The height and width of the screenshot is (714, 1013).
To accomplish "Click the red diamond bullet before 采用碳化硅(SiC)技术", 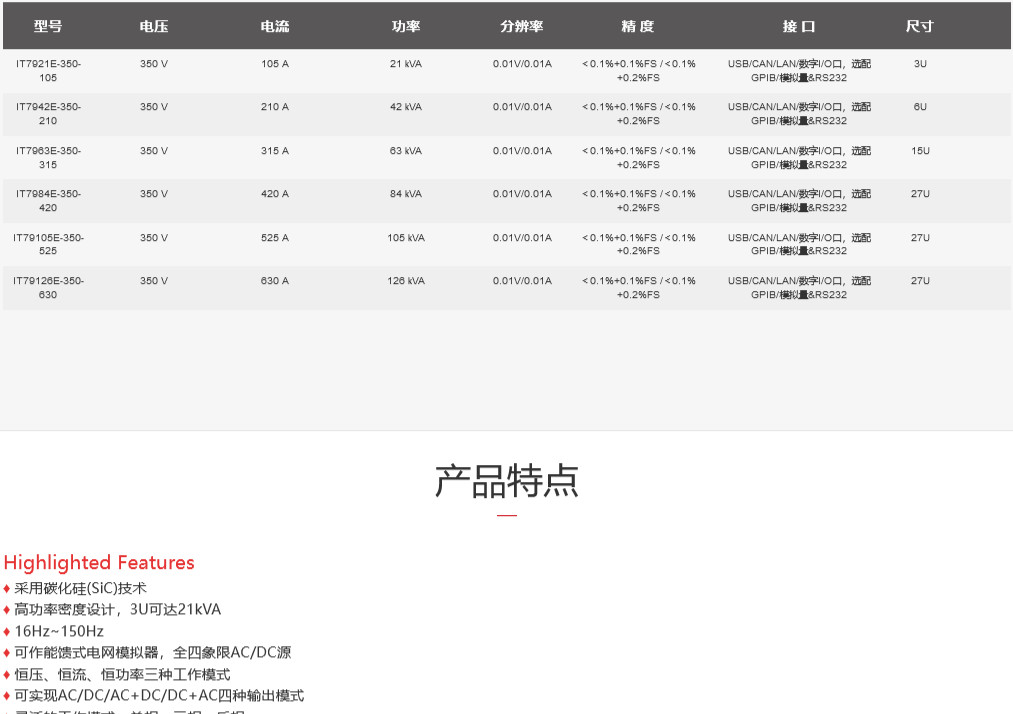I will coord(7,589).
